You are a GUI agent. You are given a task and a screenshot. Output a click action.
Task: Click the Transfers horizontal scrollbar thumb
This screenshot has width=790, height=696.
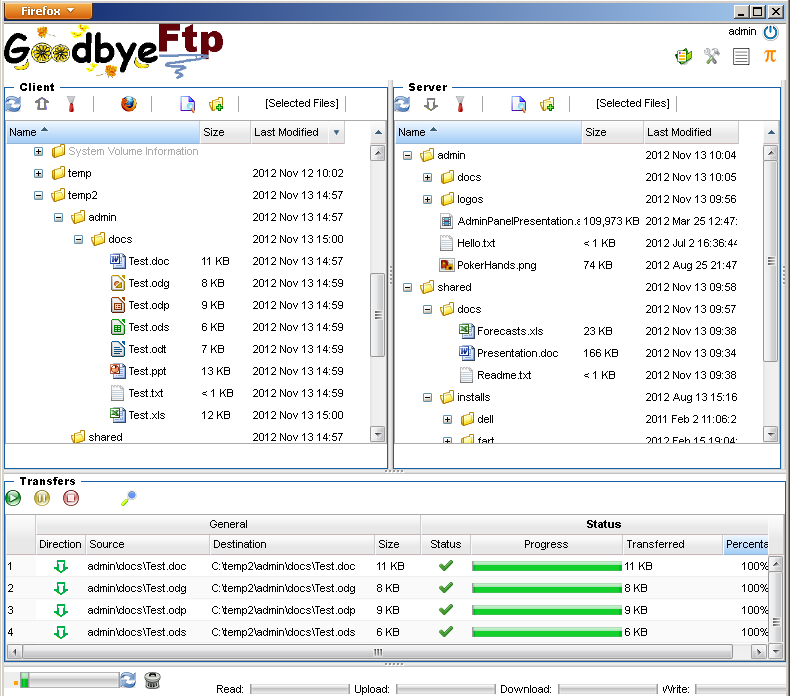coord(377,652)
